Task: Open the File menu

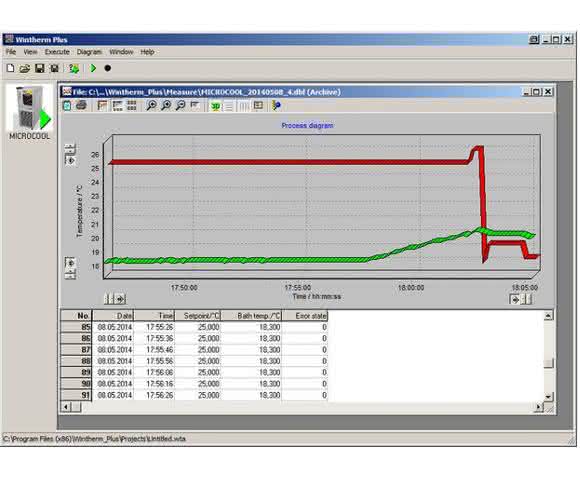Action: coord(11,52)
